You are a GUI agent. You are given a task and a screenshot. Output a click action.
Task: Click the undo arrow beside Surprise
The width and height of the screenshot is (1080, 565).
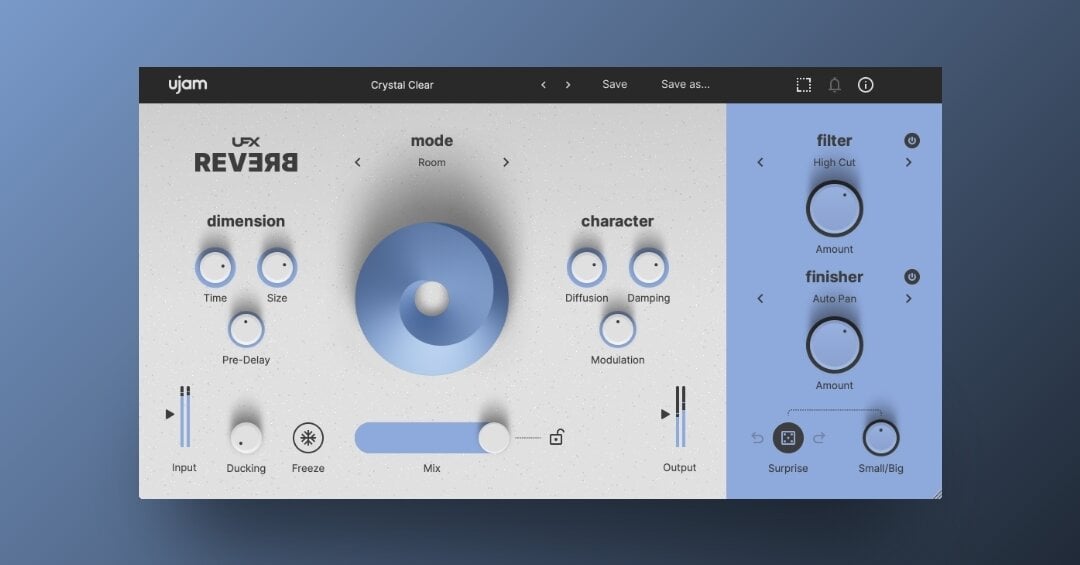758,438
